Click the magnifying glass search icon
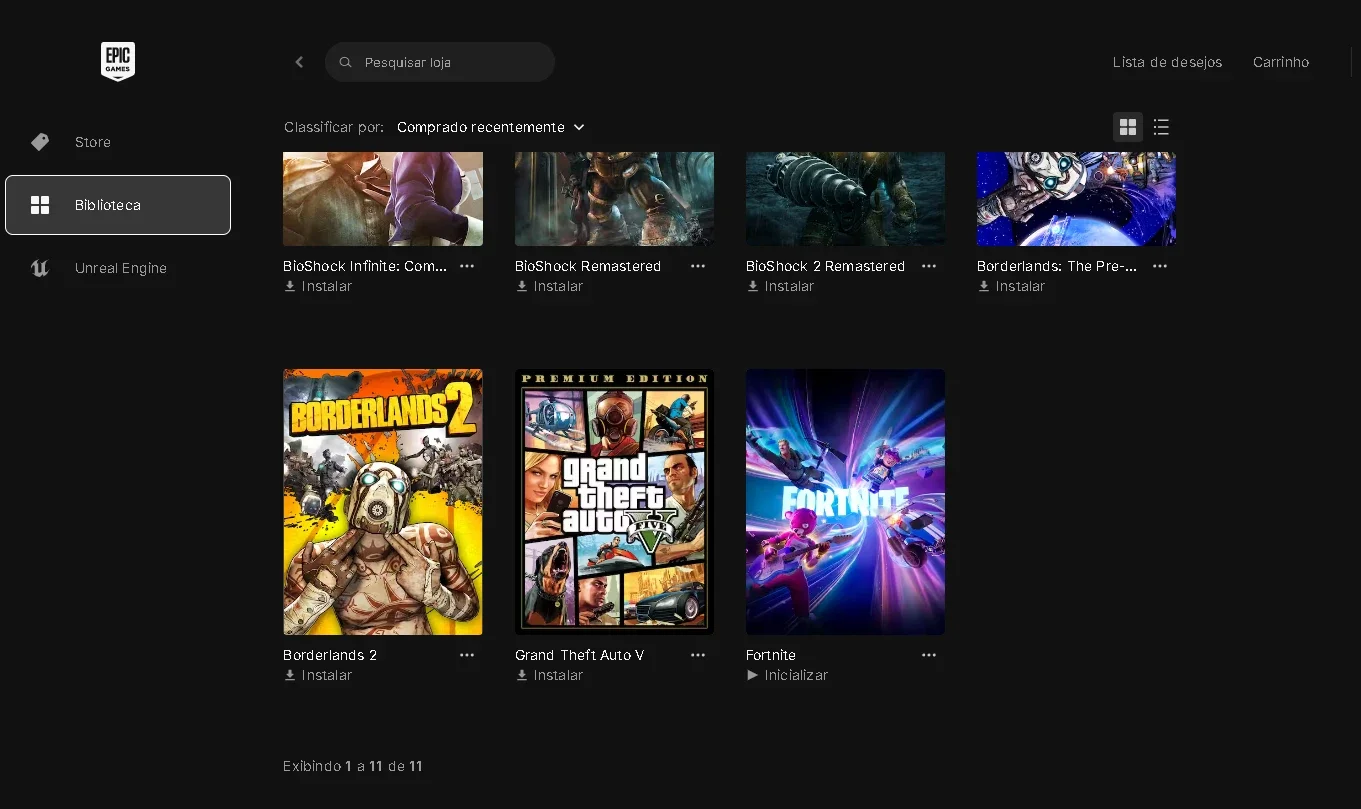 346,62
